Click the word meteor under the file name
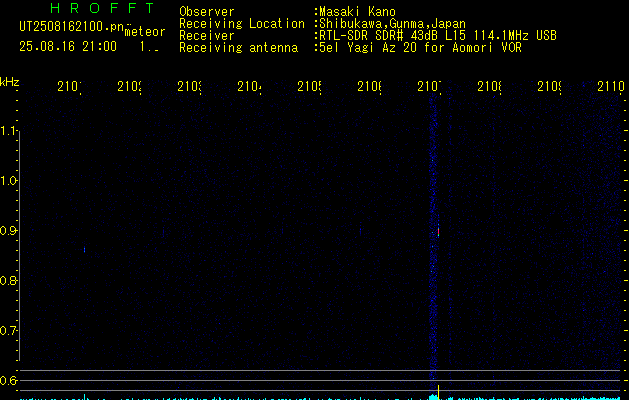 coord(145,32)
